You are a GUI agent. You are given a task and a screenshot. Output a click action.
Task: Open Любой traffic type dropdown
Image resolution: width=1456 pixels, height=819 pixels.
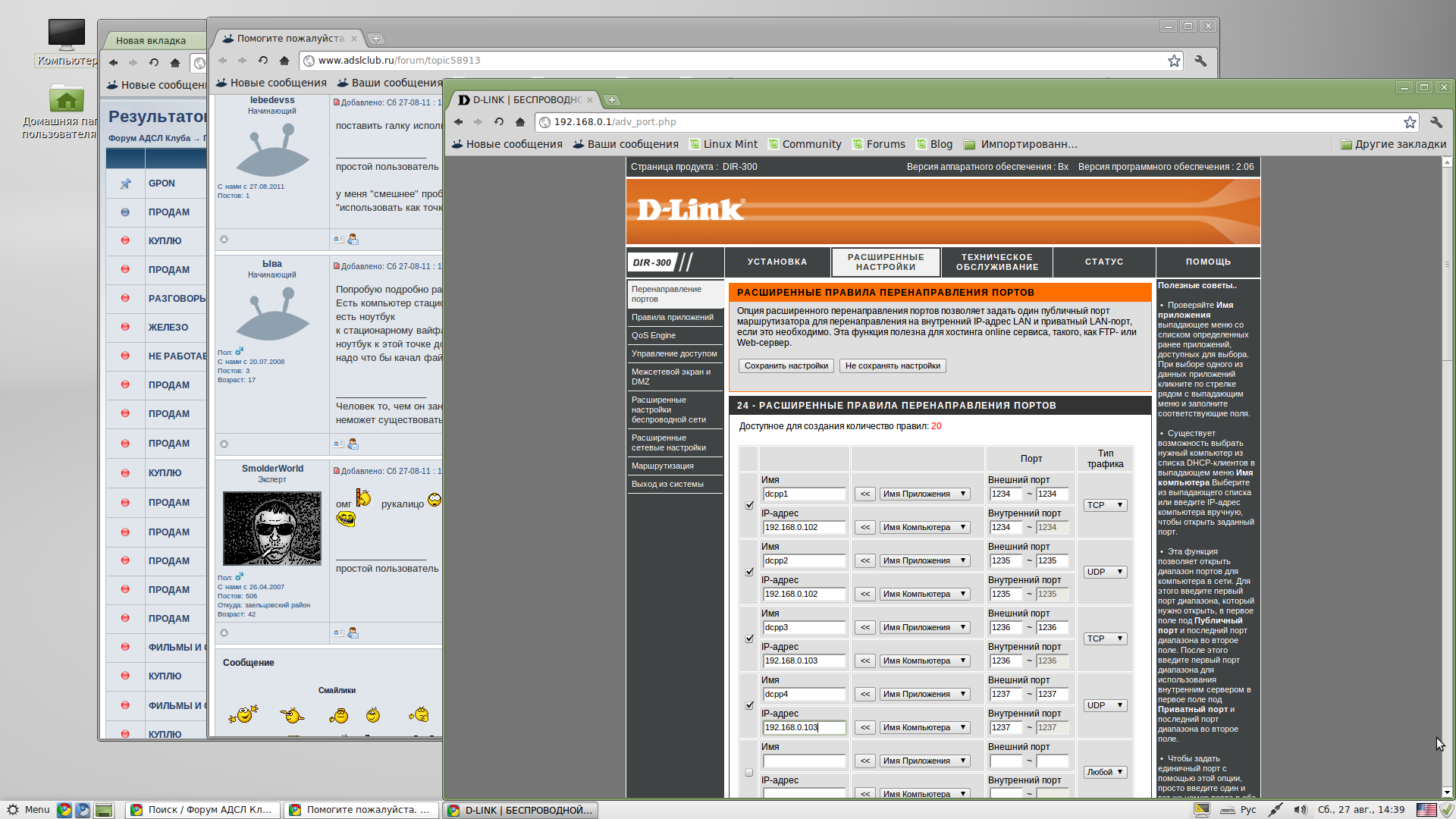pyautogui.click(x=1105, y=772)
